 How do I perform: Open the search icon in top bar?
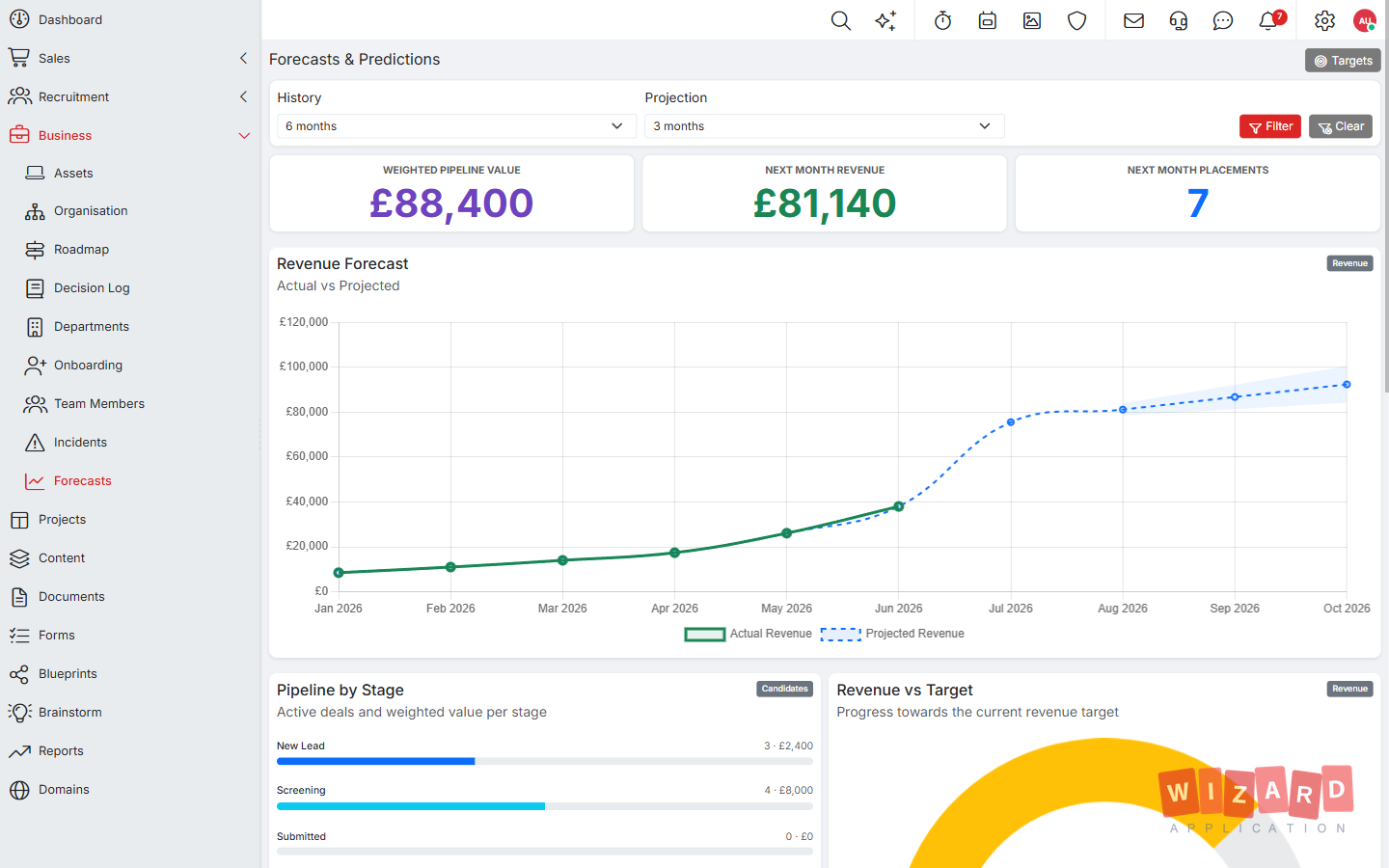(841, 20)
